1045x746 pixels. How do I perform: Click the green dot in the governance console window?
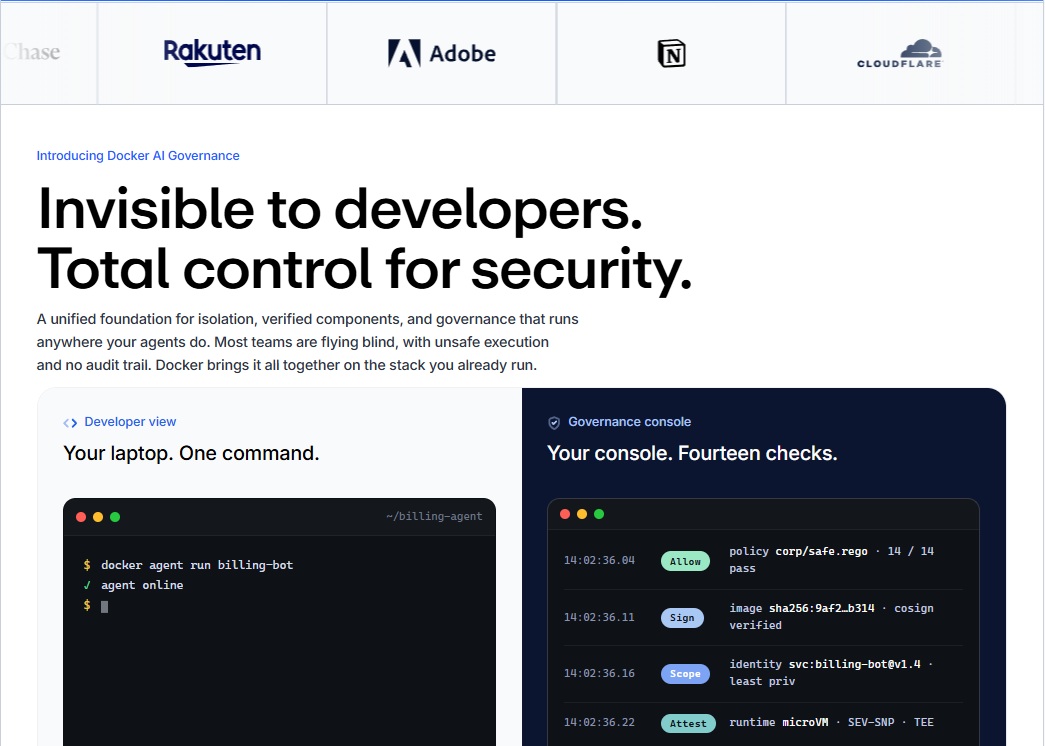599,514
